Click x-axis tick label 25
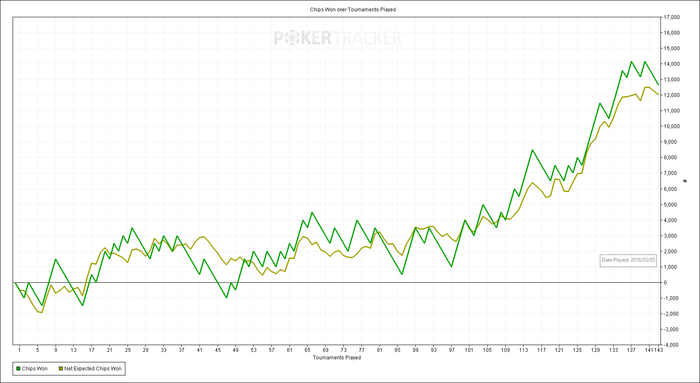This screenshot has height=383, width=700. [x=128, y=350]
